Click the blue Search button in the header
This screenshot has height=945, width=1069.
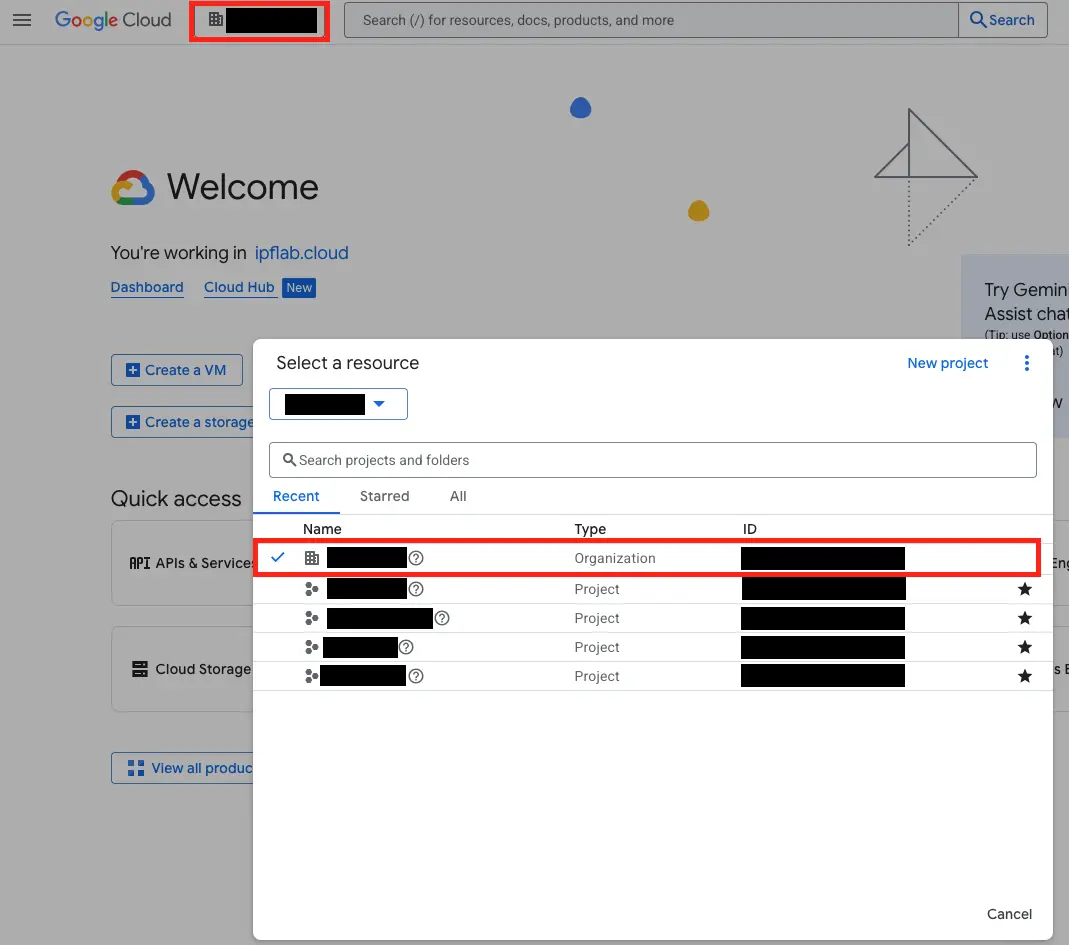1002,20
